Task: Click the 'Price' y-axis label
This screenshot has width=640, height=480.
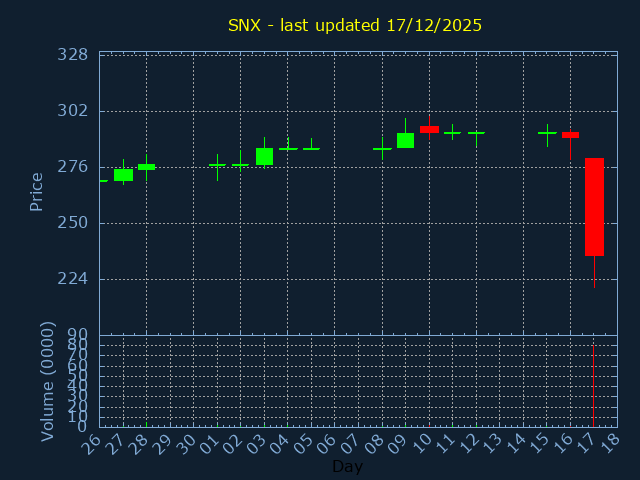Action: (x=37, y=191)
